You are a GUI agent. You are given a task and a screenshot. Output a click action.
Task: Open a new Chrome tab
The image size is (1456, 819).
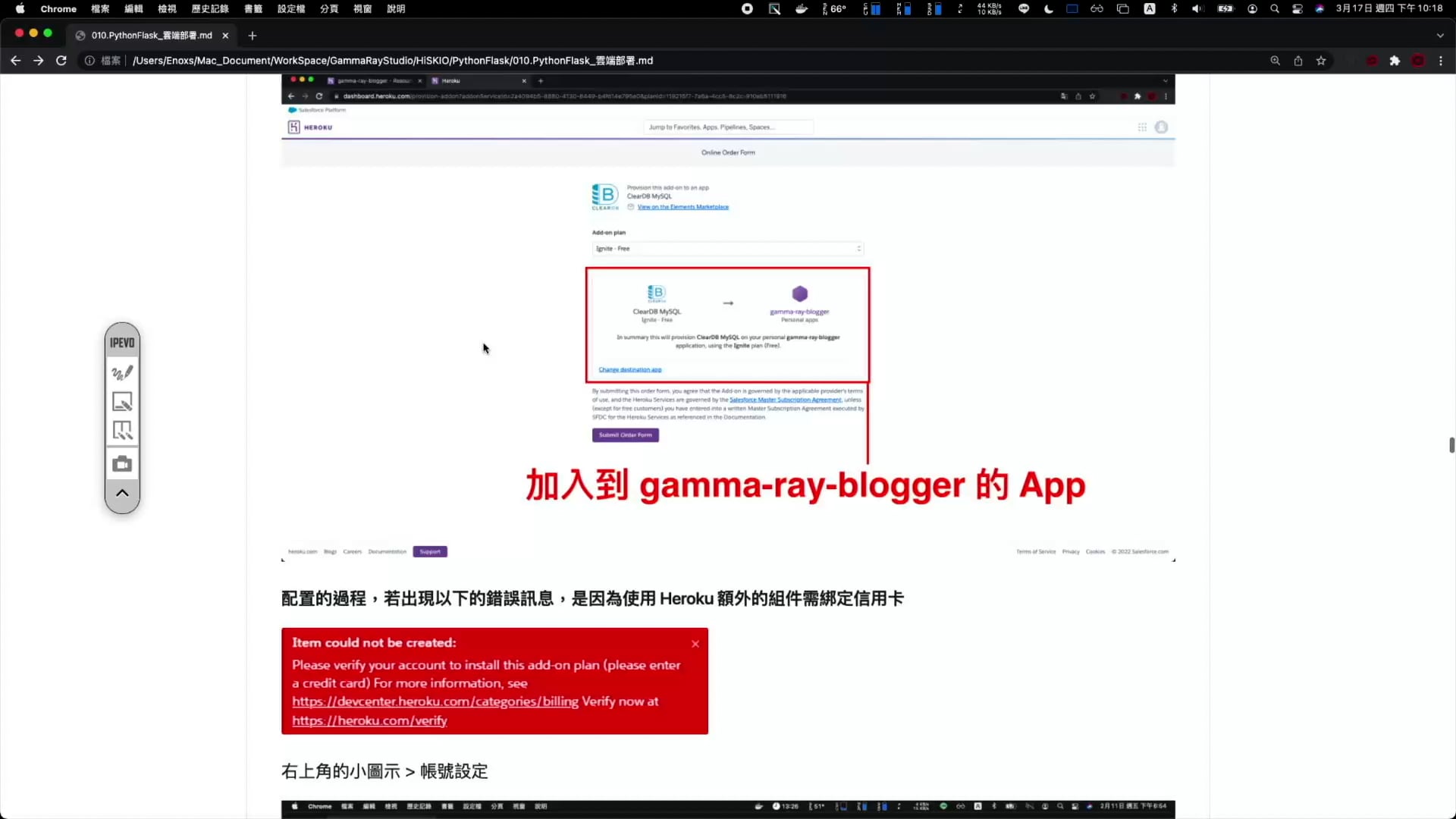[253, 36]
